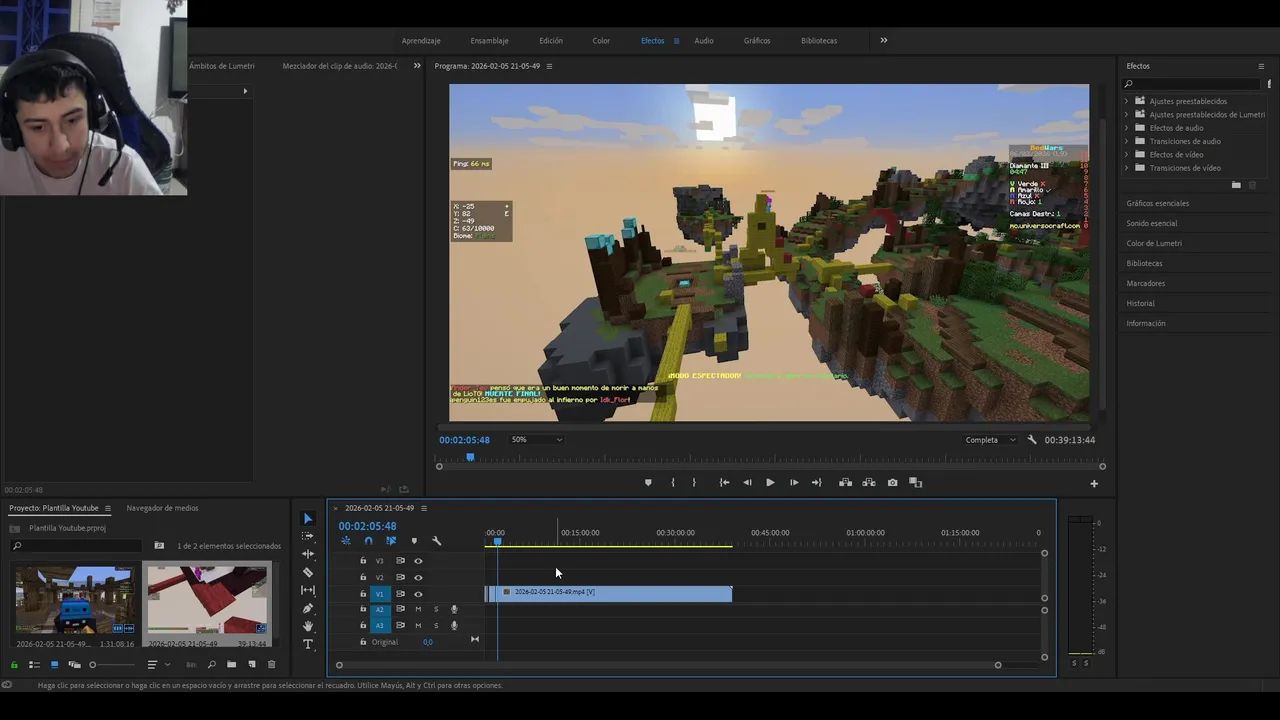Switch to Ensamblaje workspace
The height and width of the screenshot is (720, 1280).
click(489, 41)
